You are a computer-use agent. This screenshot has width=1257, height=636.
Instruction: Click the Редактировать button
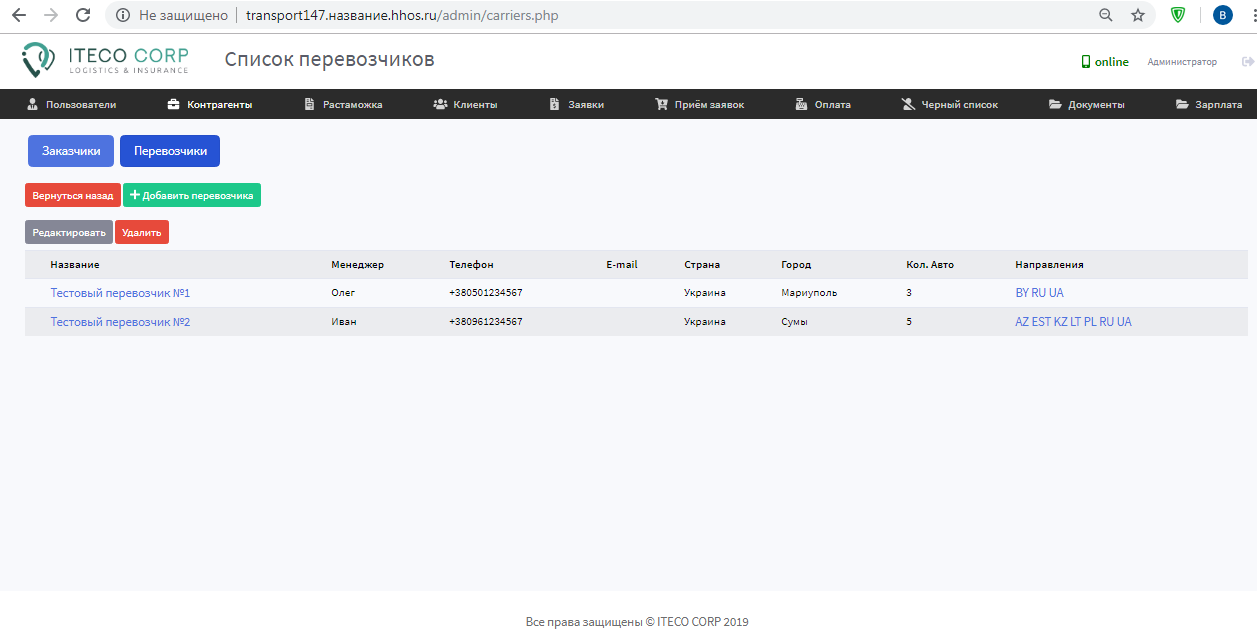(x=69, y=232)
